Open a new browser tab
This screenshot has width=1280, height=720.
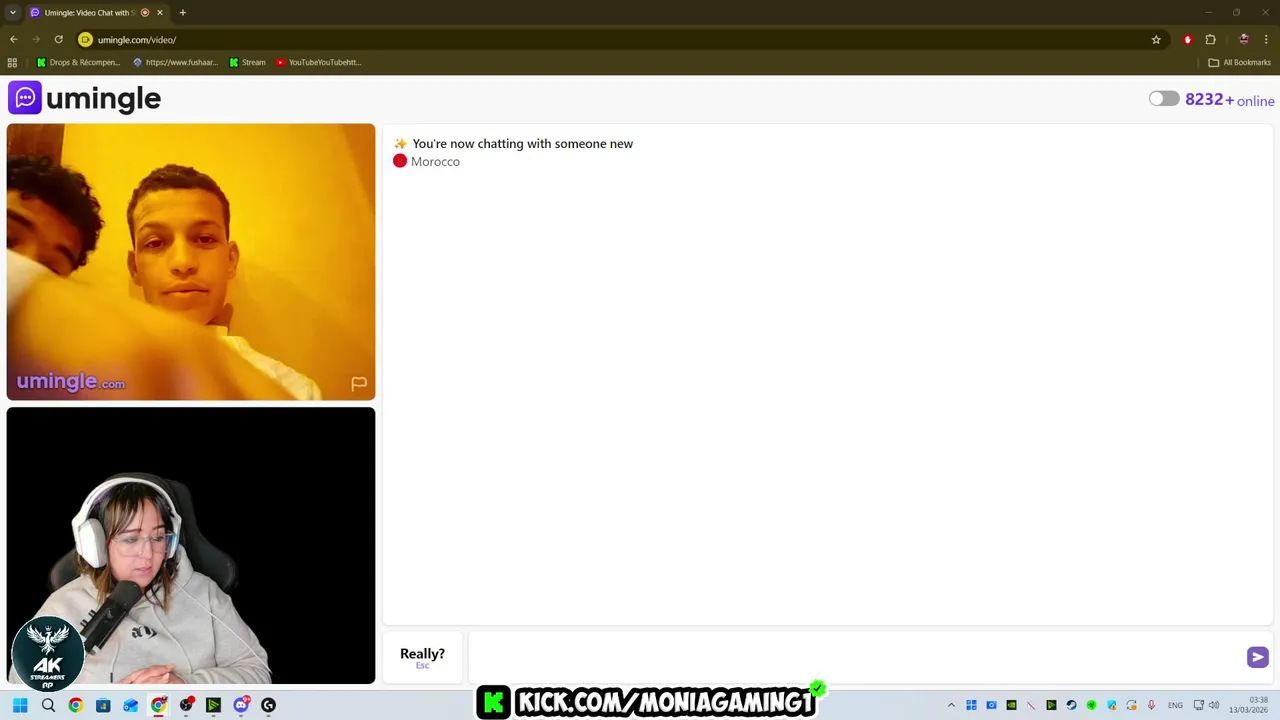(x=183, y=12)
